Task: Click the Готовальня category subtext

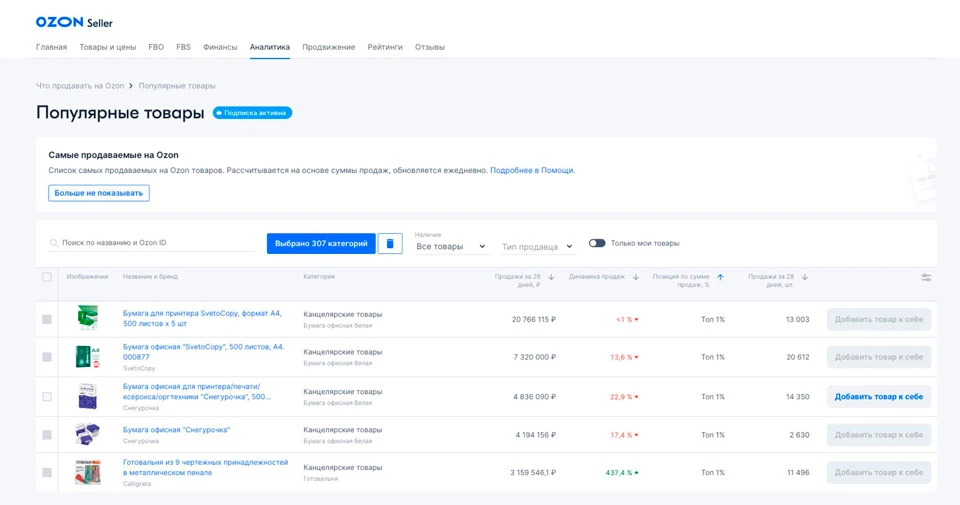Action: click(x=320, y=479)
